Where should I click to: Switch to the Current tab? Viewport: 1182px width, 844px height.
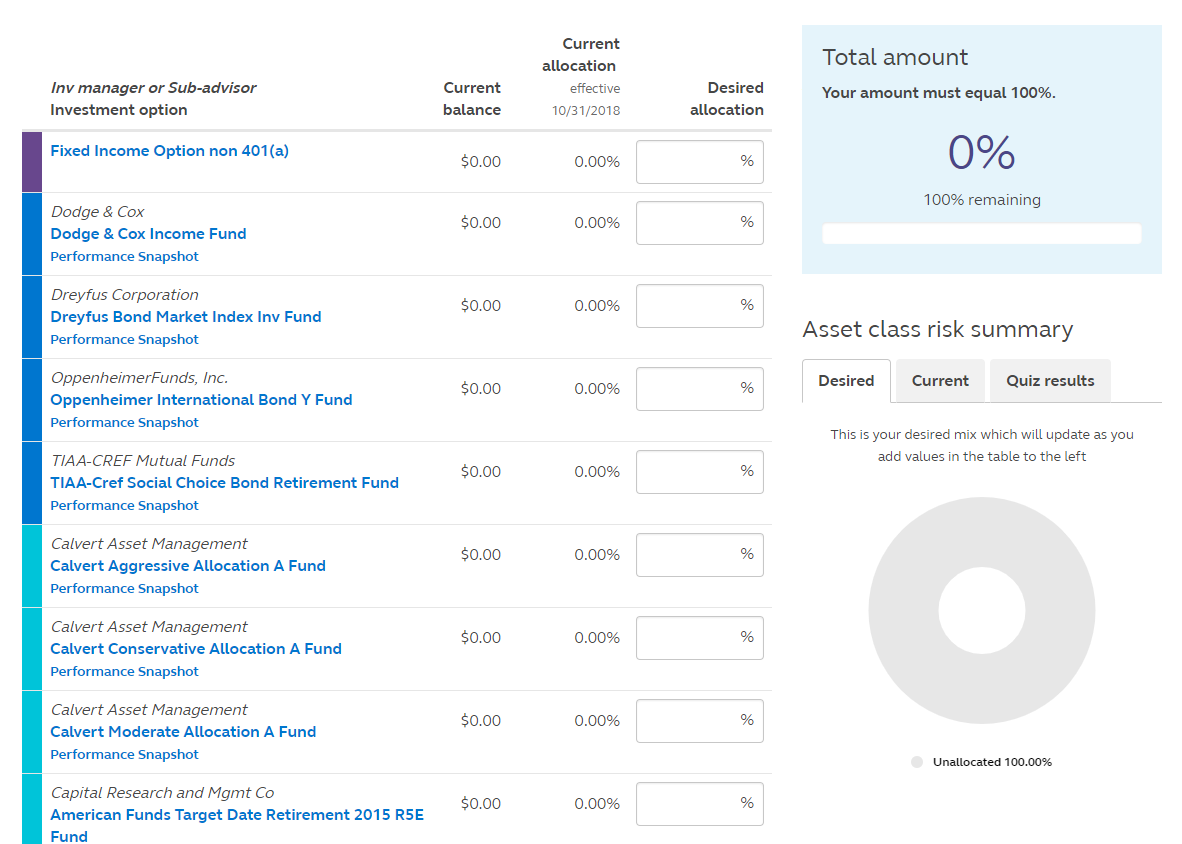[x=940, y=381]
